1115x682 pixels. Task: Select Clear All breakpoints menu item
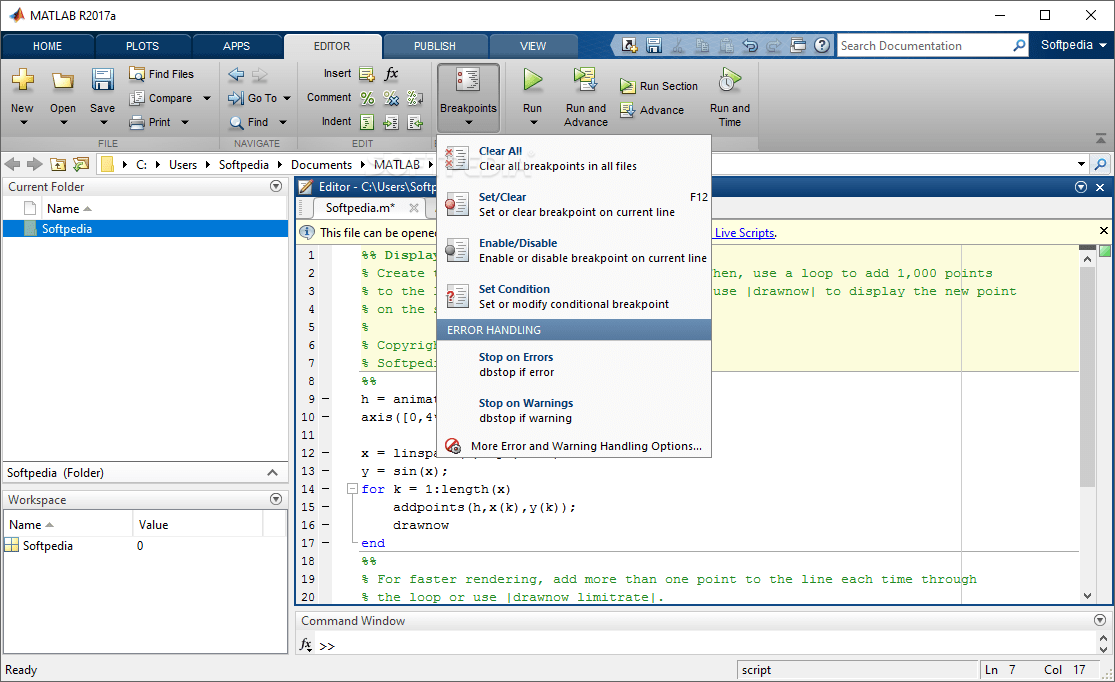[x=574, y=159]
